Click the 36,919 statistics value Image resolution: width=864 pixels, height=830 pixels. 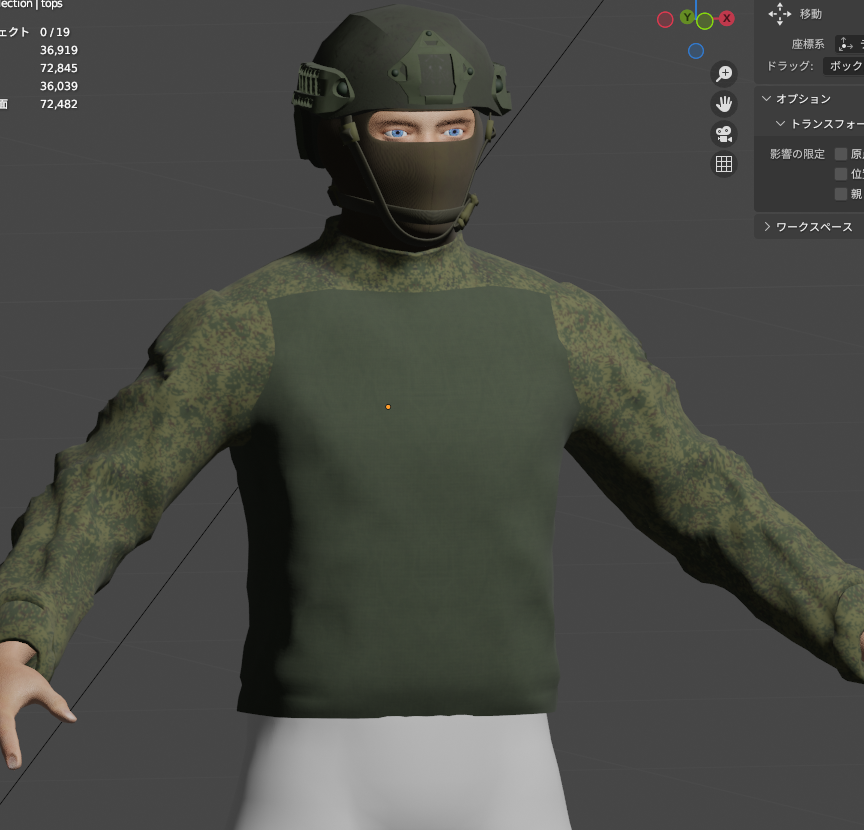pos(59,50)
